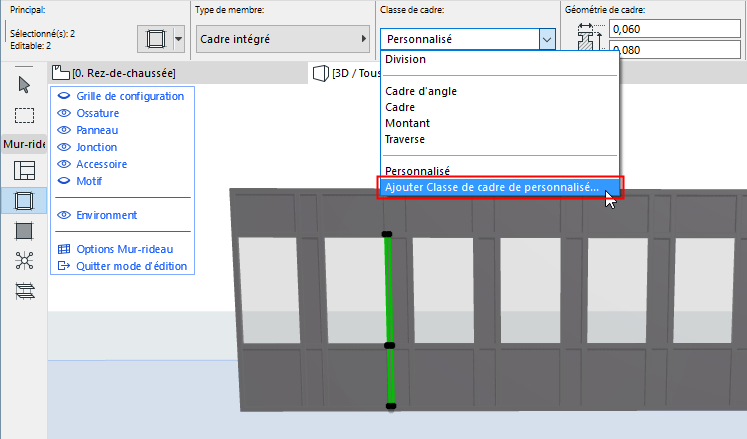This screenshot has width=747, height=439.
Task: Click the Accessoire label link
Action: 101,164
